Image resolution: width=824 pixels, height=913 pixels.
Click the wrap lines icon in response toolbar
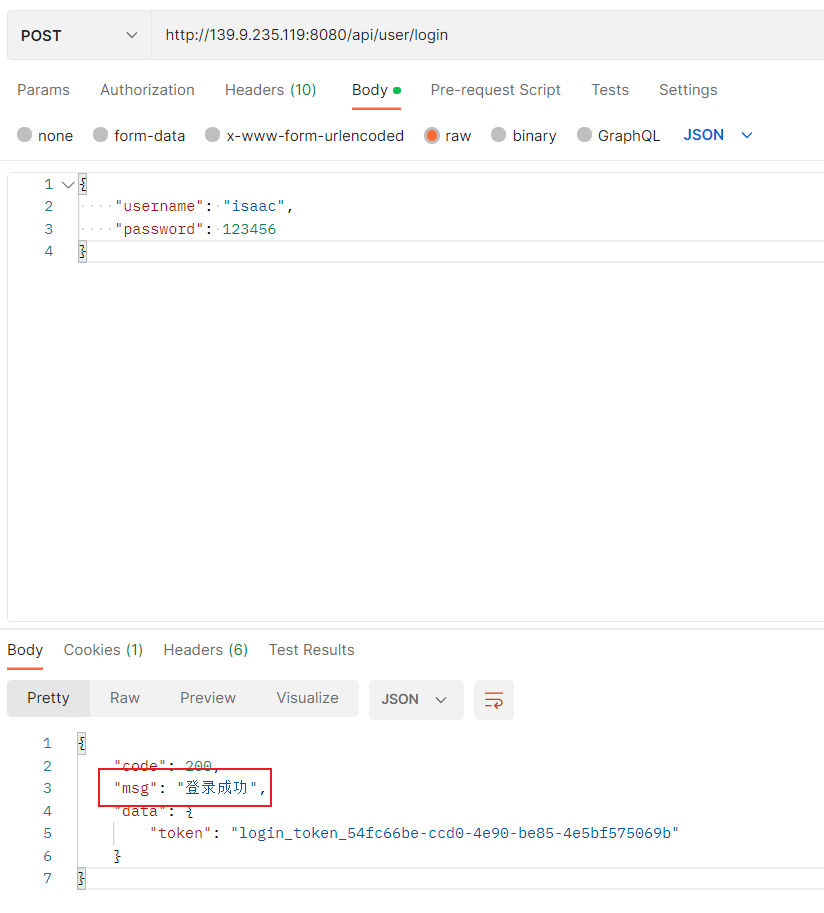494,700
